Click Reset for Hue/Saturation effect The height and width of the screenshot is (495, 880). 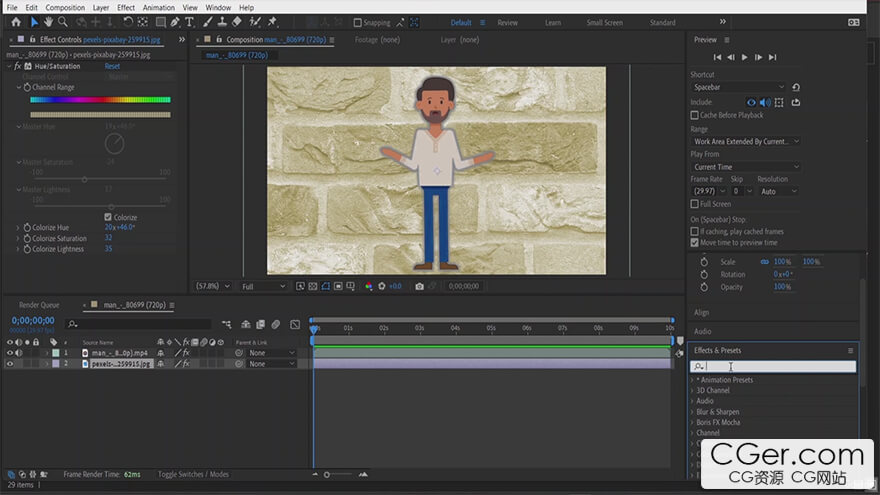112,66
